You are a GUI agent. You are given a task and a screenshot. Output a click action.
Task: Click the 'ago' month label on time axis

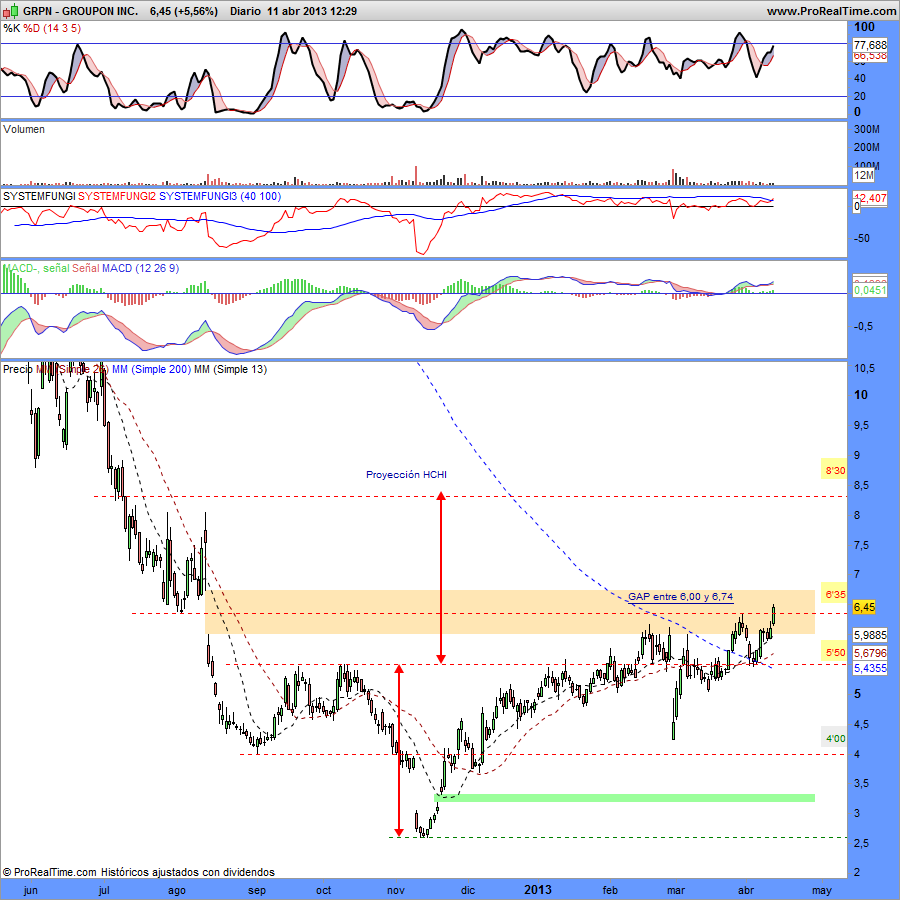pos(177,890)
